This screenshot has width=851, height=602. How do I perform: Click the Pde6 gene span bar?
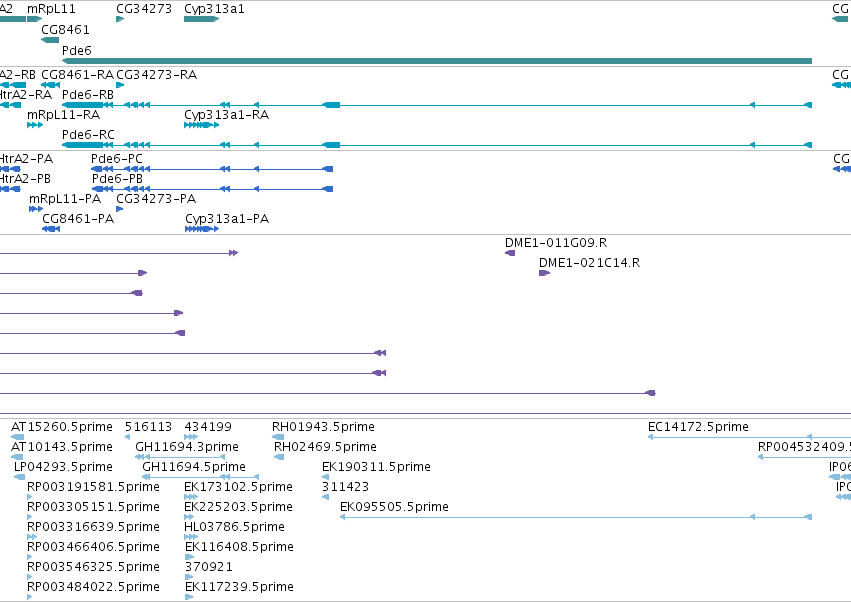tap(437, 61)
